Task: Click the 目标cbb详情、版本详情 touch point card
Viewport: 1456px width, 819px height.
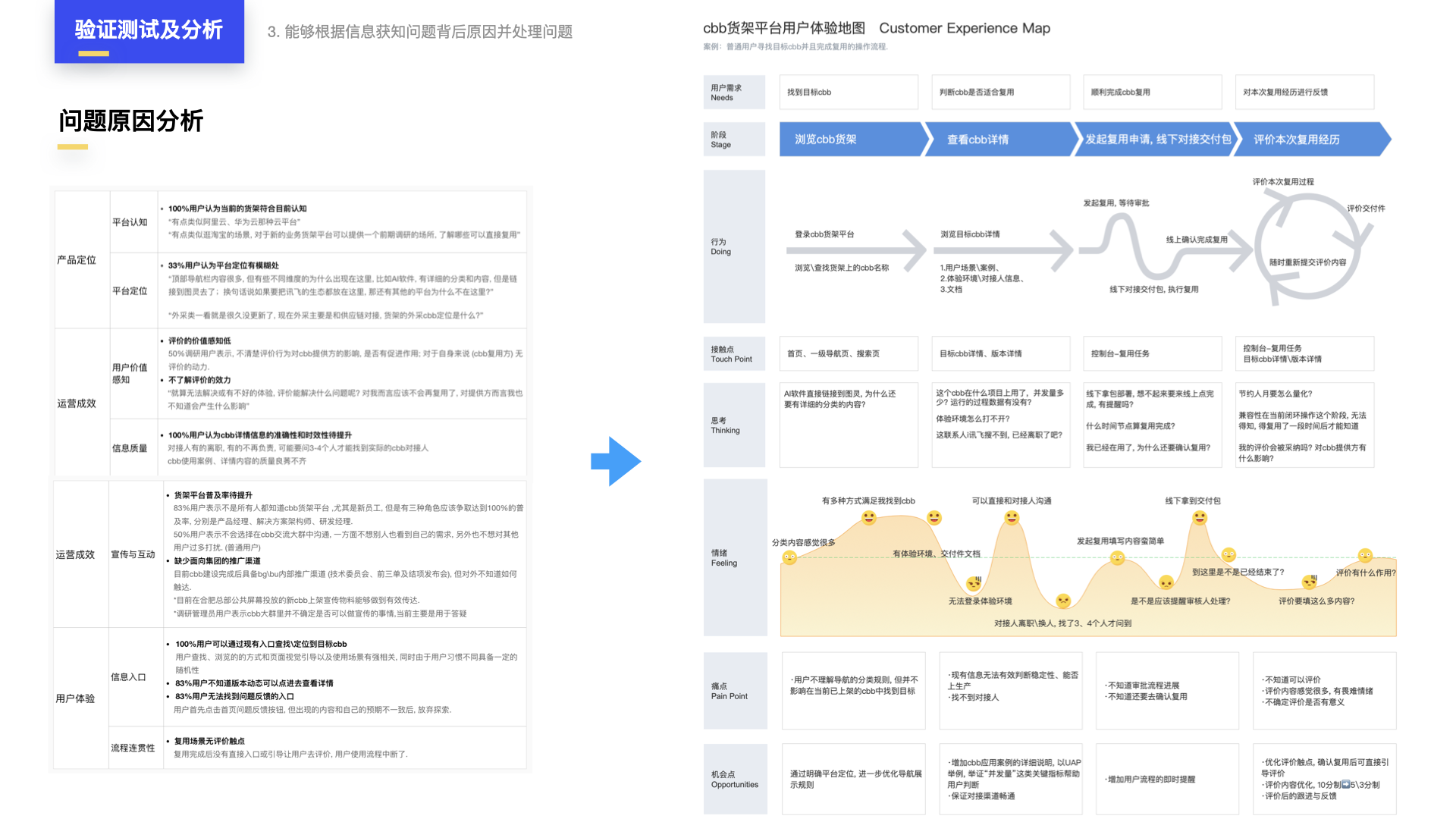Action: click(1001, 354)
